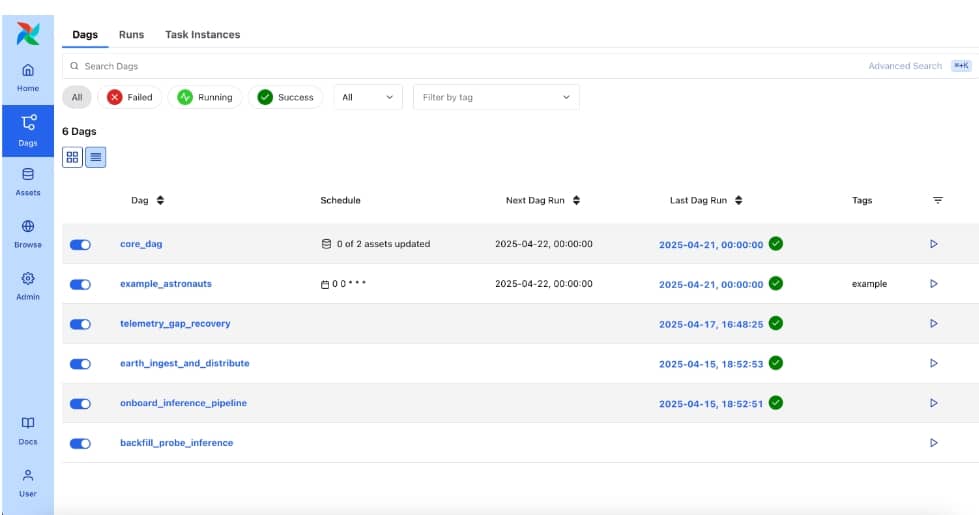Viewport: 979px width, 515px height.
Task: Sort by Last Dag Run arrows
Action: pyautogui.click(x=739, y=200)
